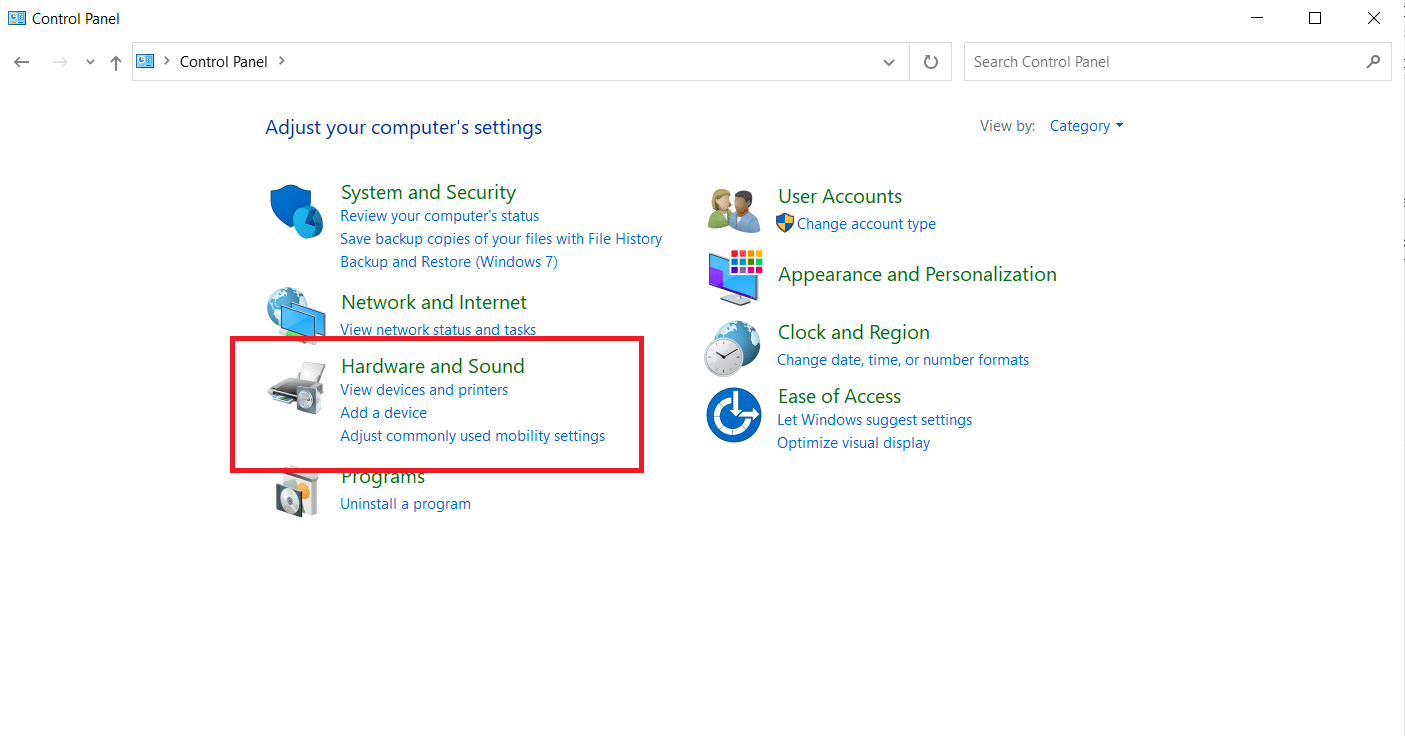The height and width of the screenshot is (736, 1405).
Task: Open the Programs heading
Action: 383,476
